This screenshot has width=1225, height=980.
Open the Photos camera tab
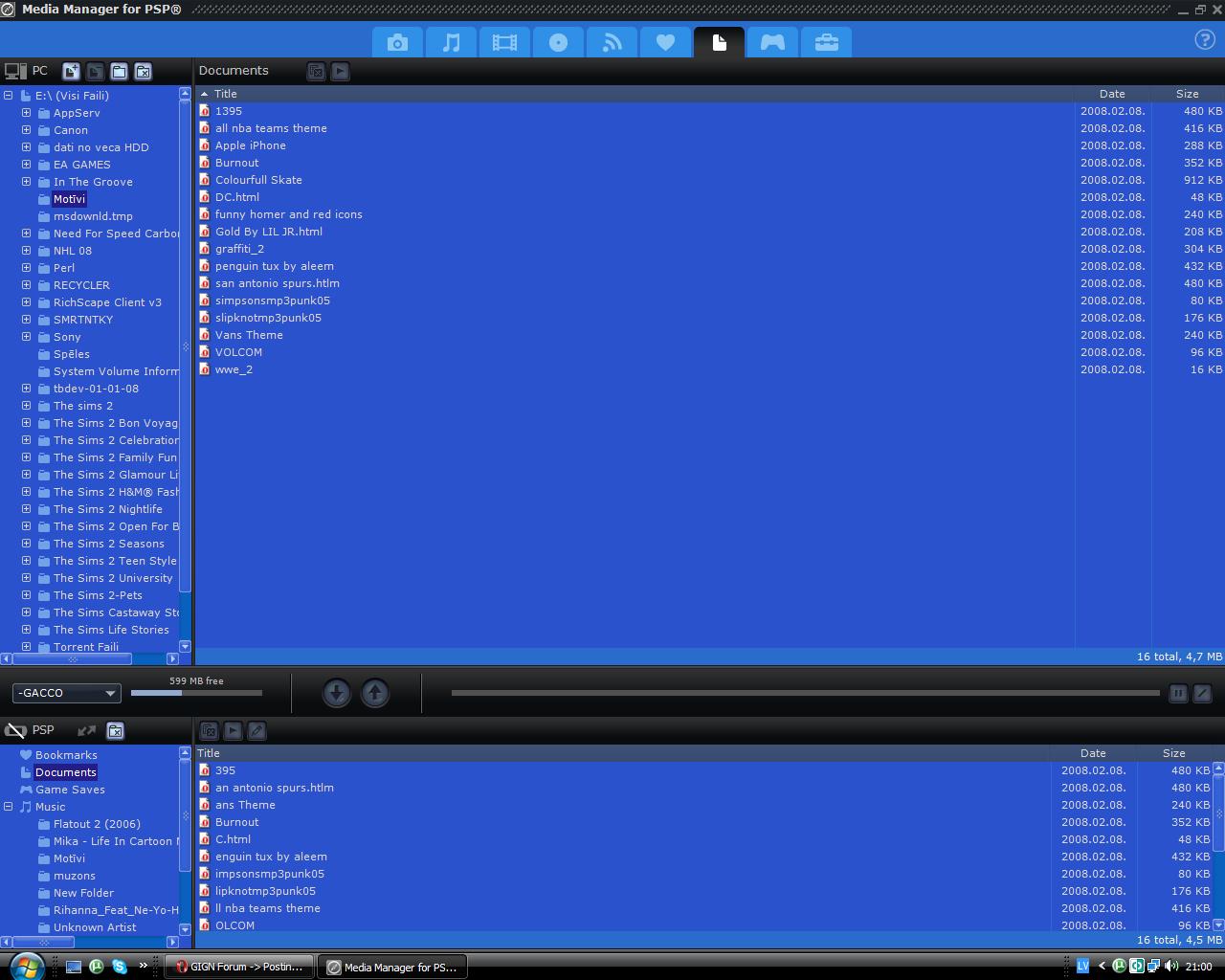pos(397,42)
